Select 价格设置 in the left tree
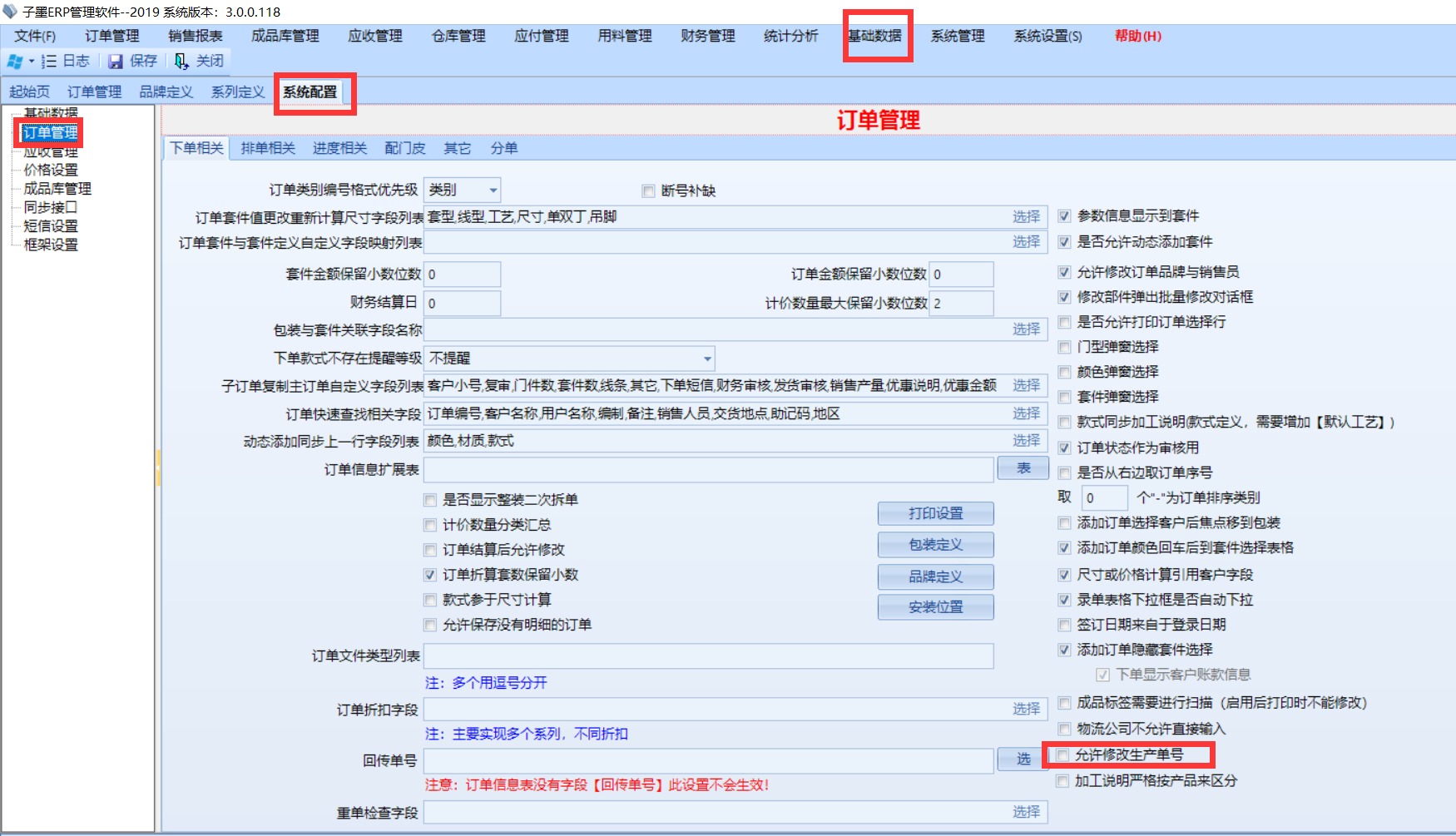 51,170
